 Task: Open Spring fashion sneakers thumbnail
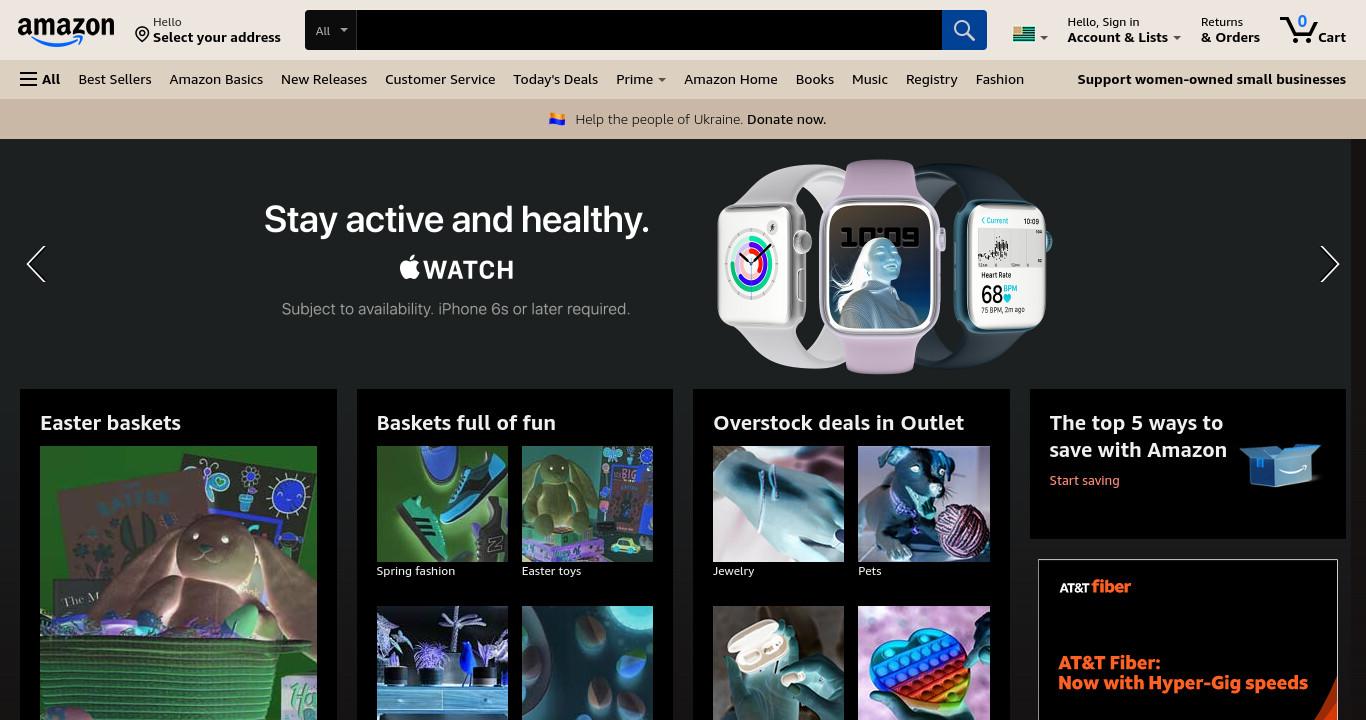point(442,504)
